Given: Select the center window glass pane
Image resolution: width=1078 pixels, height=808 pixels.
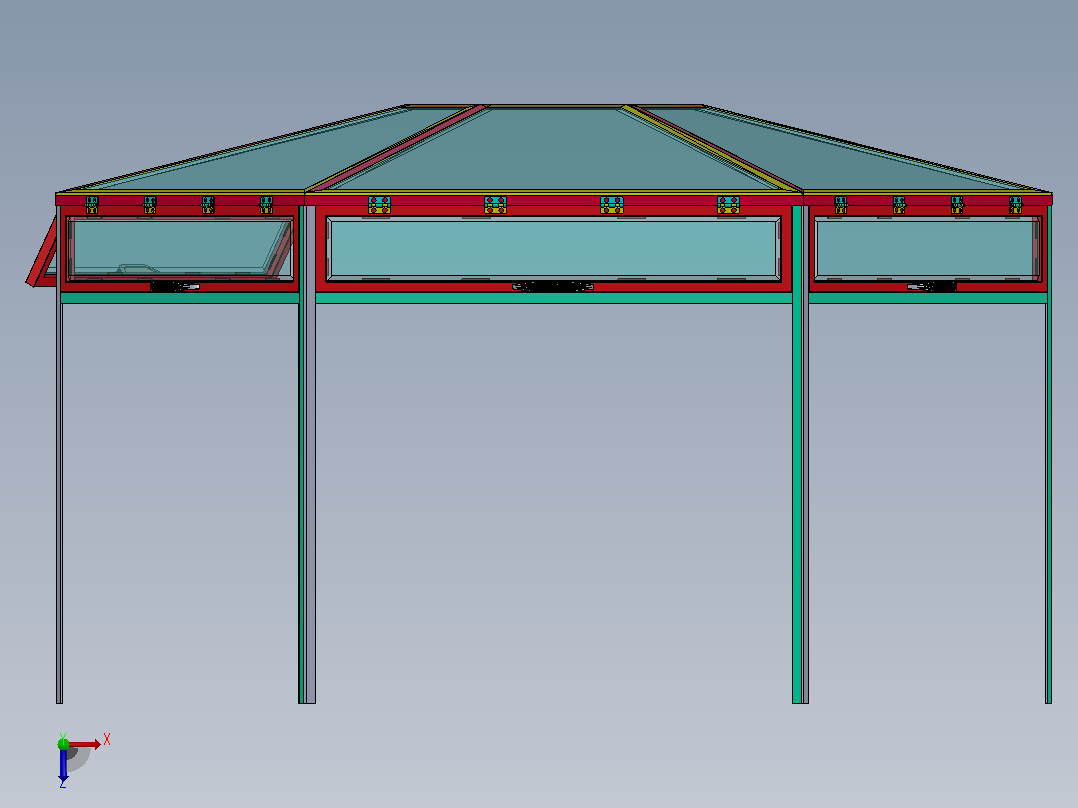Looking at the screenshot, I should coord(553,248).
